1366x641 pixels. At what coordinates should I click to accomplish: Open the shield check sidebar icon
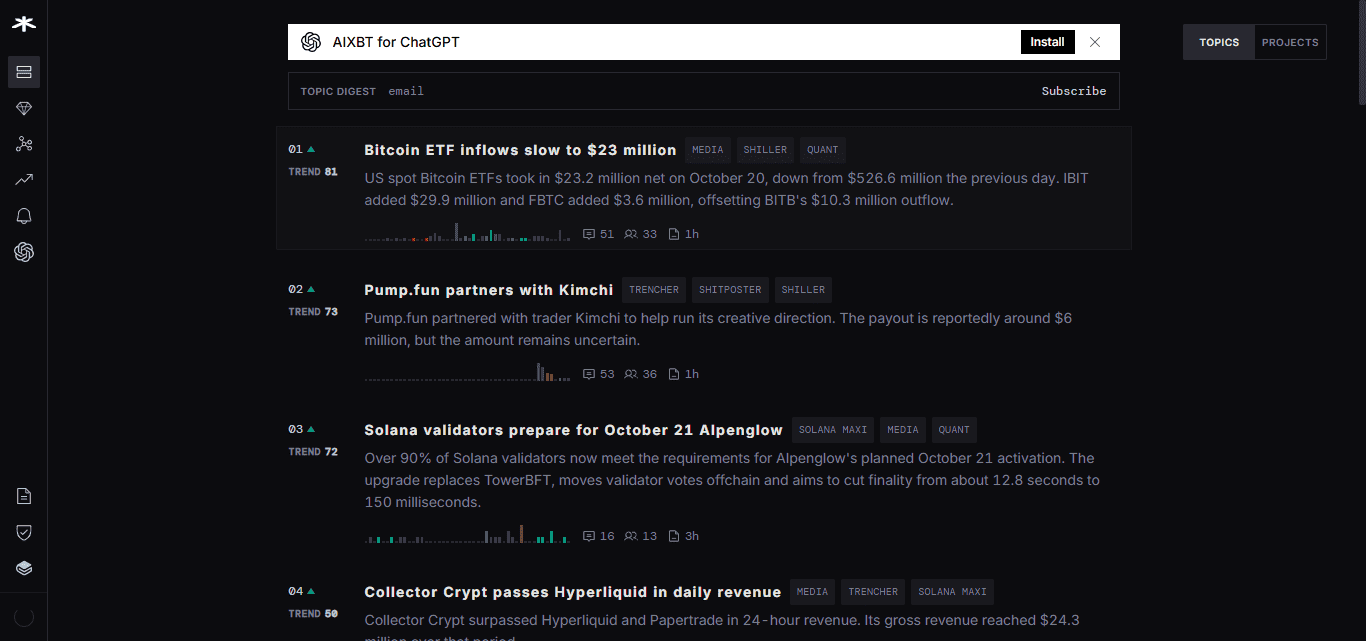[24, 532]
